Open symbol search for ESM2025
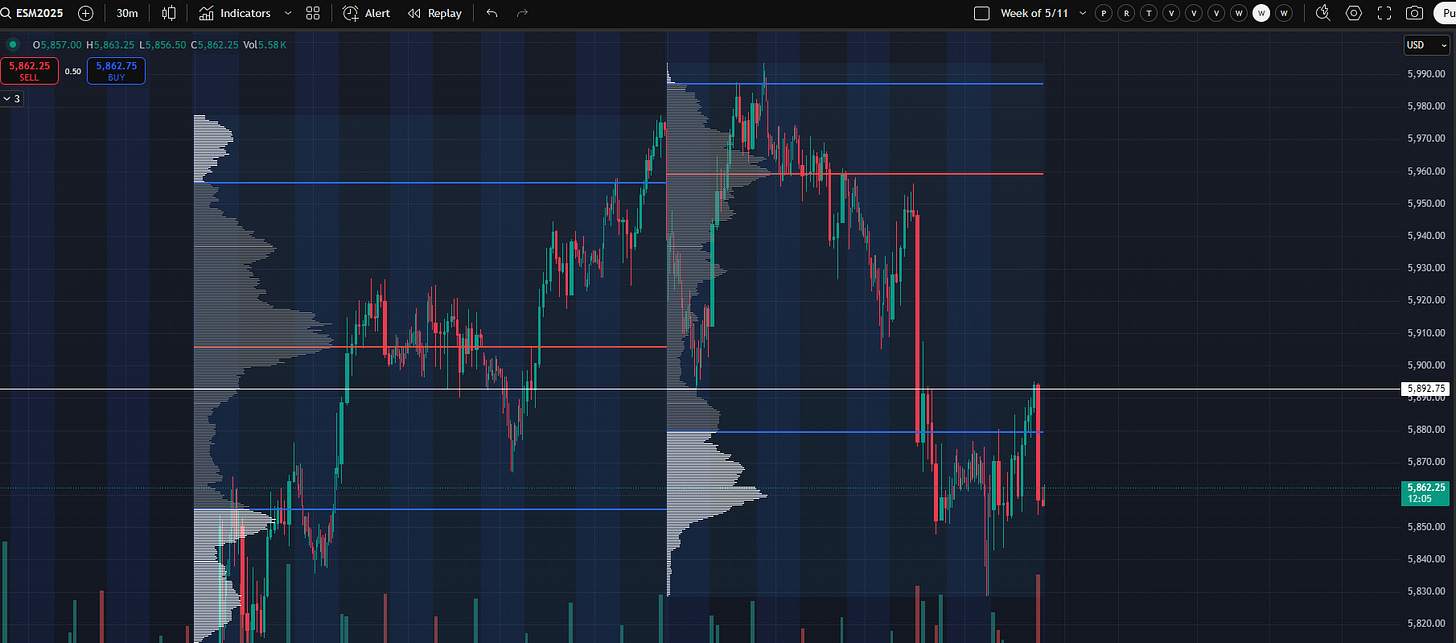This screenshot has height=643, width=1456. (33, 13)
